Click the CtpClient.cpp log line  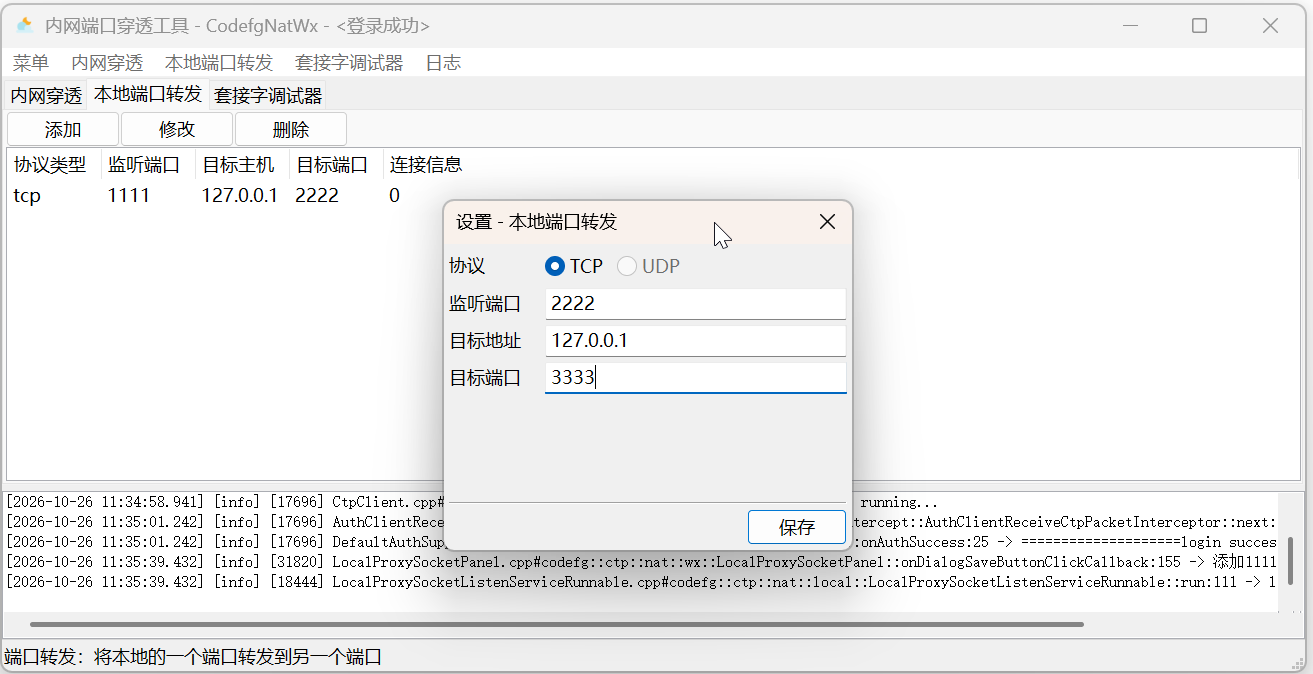[640, 502]
